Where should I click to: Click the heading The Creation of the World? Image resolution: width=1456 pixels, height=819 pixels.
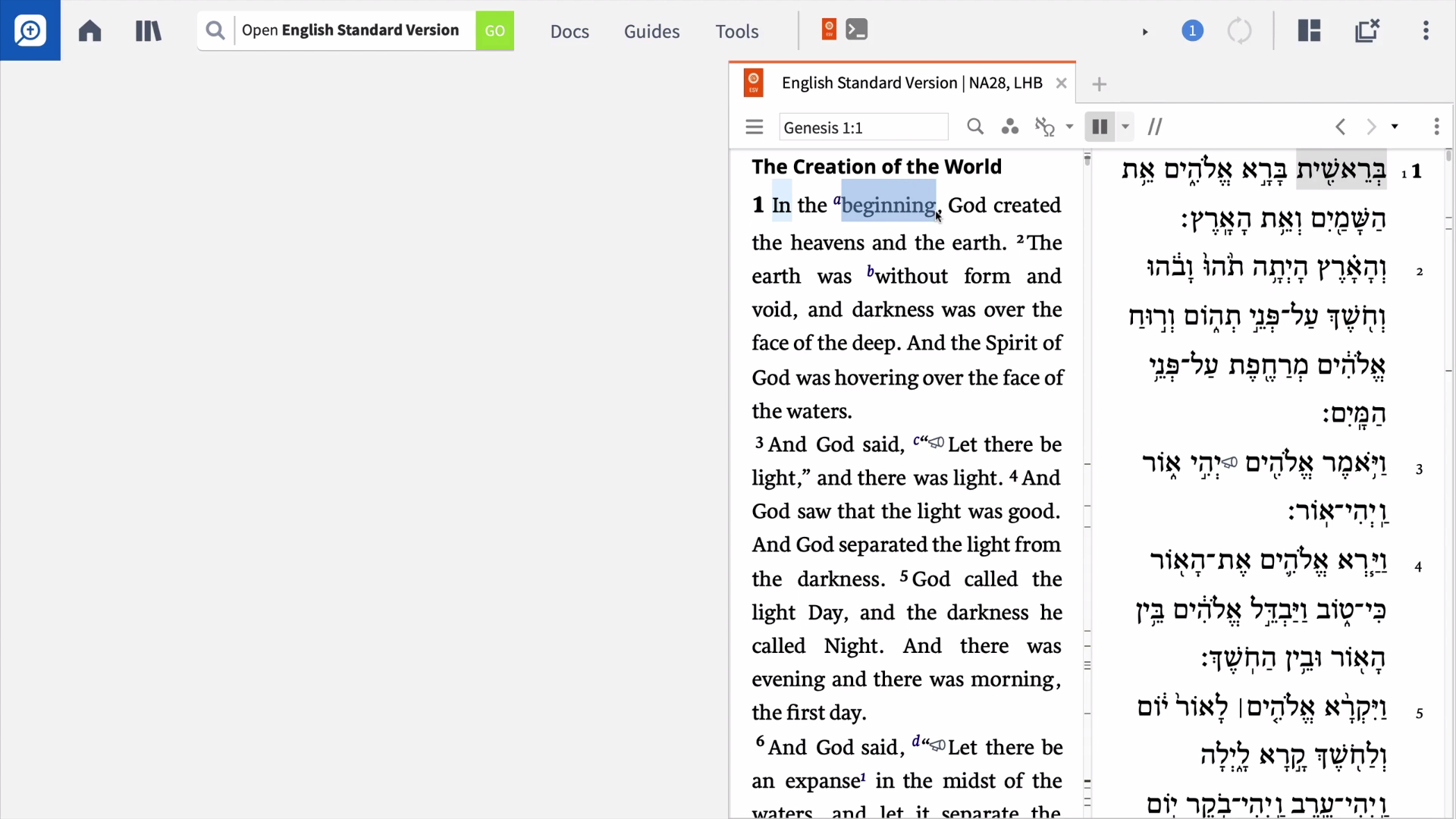click(877, 167)
